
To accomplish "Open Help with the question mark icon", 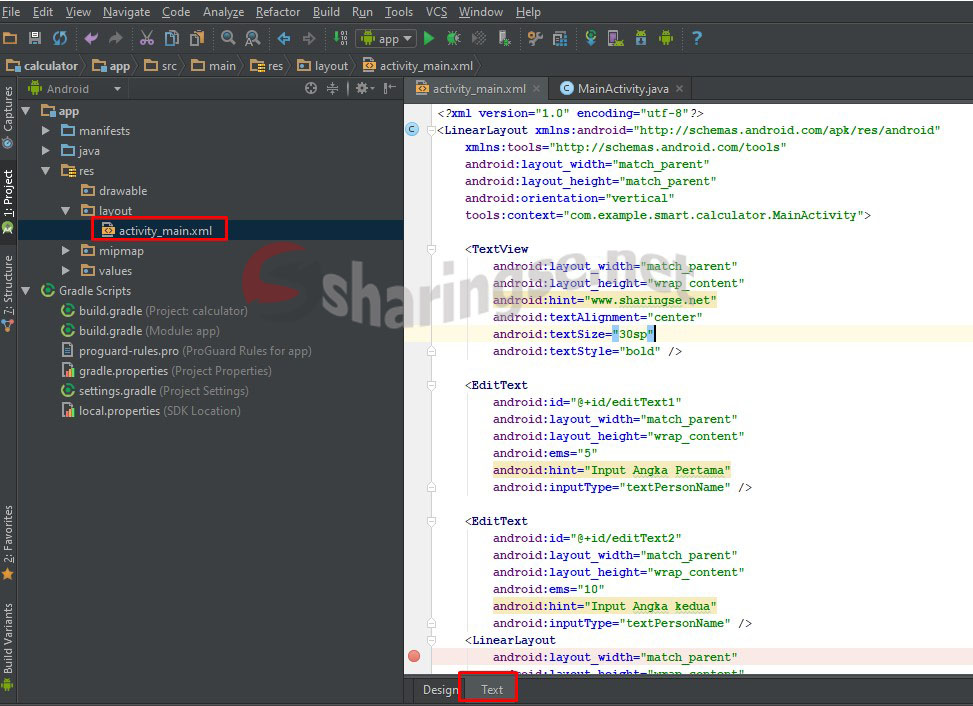I will click(x=697, y=38).
